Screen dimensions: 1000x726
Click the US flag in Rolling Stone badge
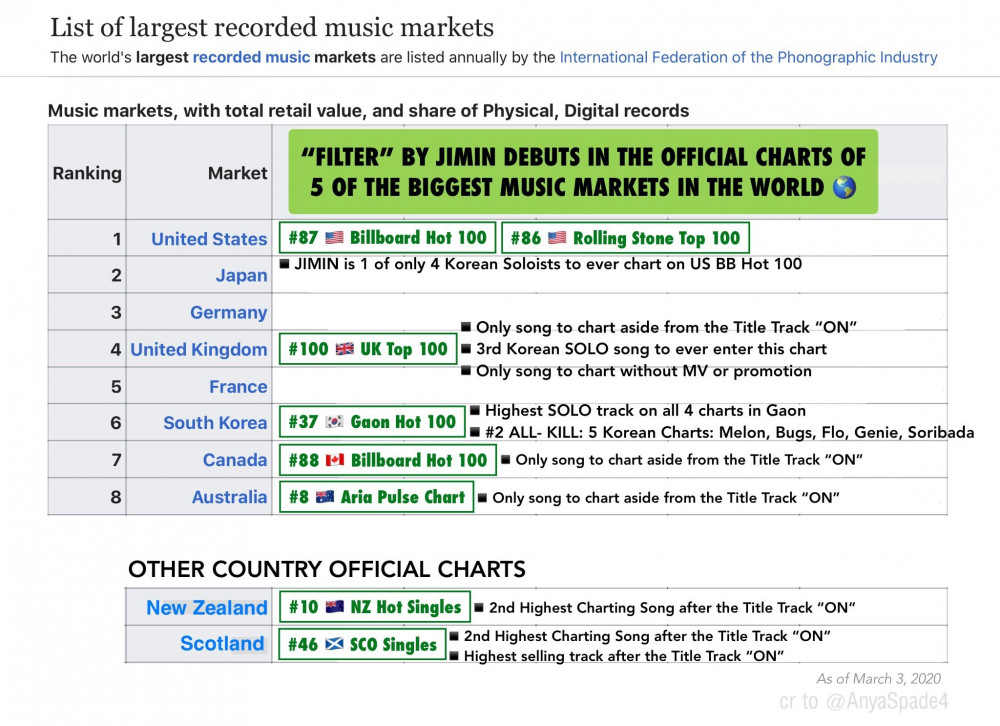tap(557, 238)
